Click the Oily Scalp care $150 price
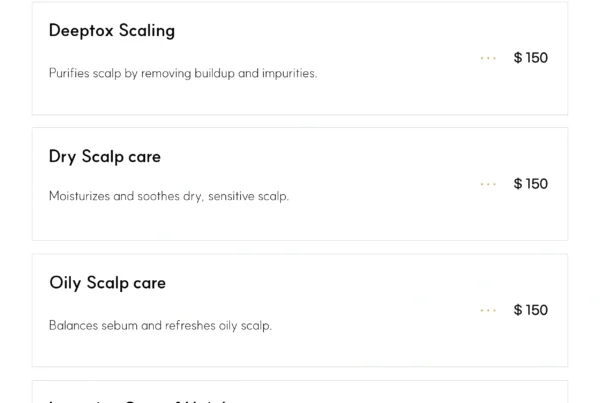The image size is (600, 403). [531, 310]
